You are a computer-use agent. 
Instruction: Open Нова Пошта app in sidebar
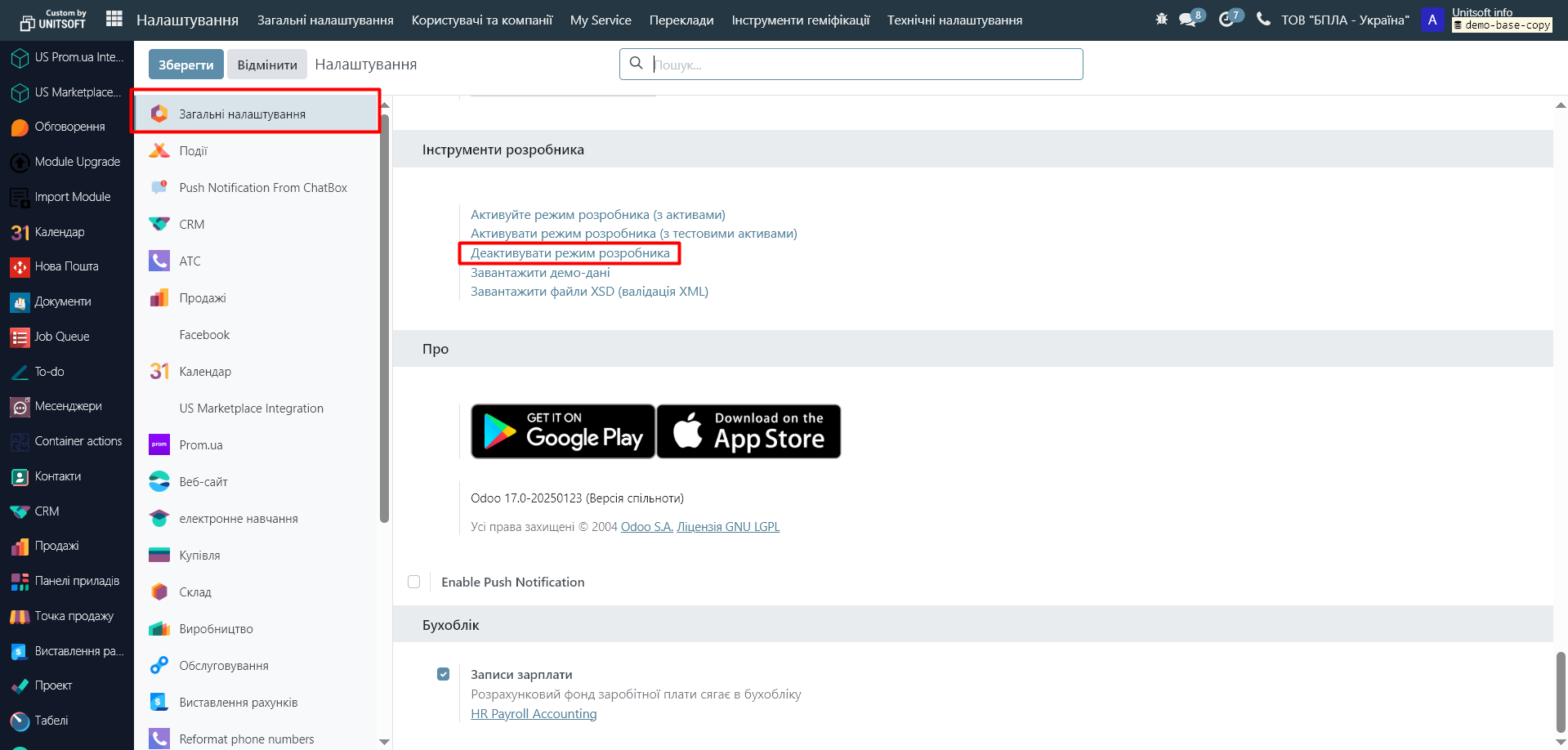click(66, 266)
